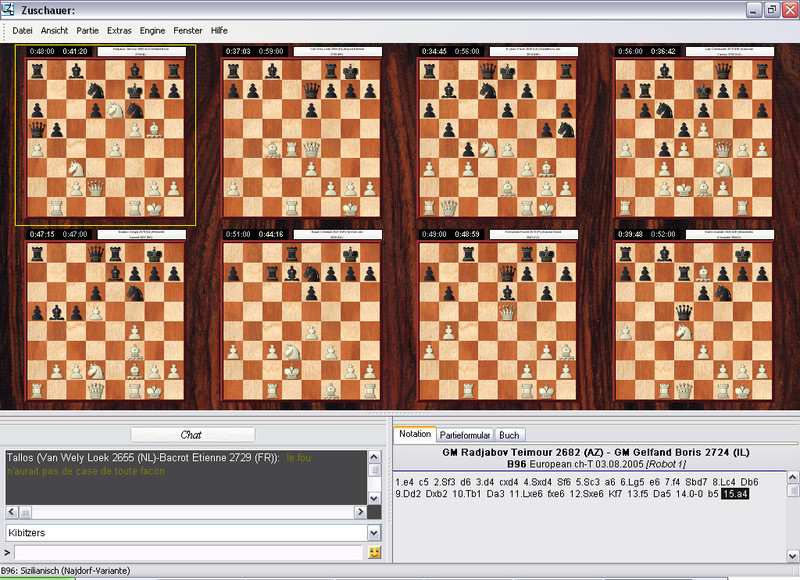The image size is (800, 580).
Task: Open the Extras menu
Action: [x=119, y=31]
